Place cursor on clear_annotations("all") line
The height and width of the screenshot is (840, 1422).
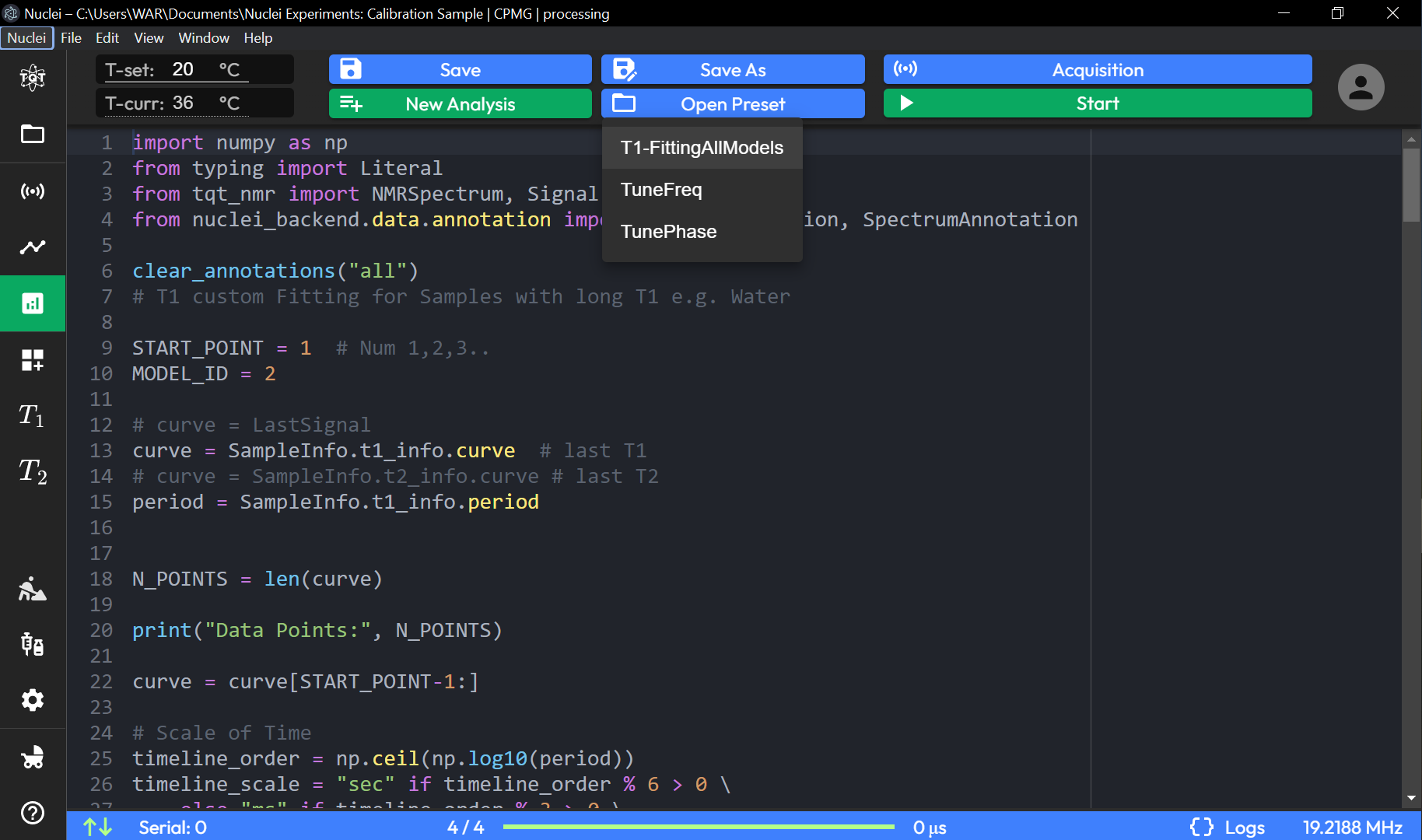pyautogui.click(x=275, y=271)
